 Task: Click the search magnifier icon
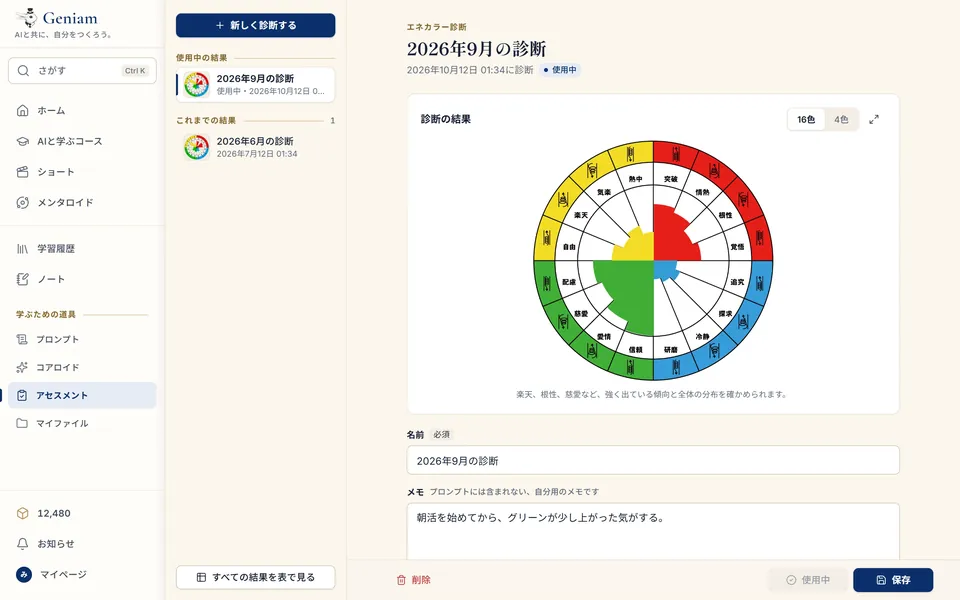click(x=23, y=70)
